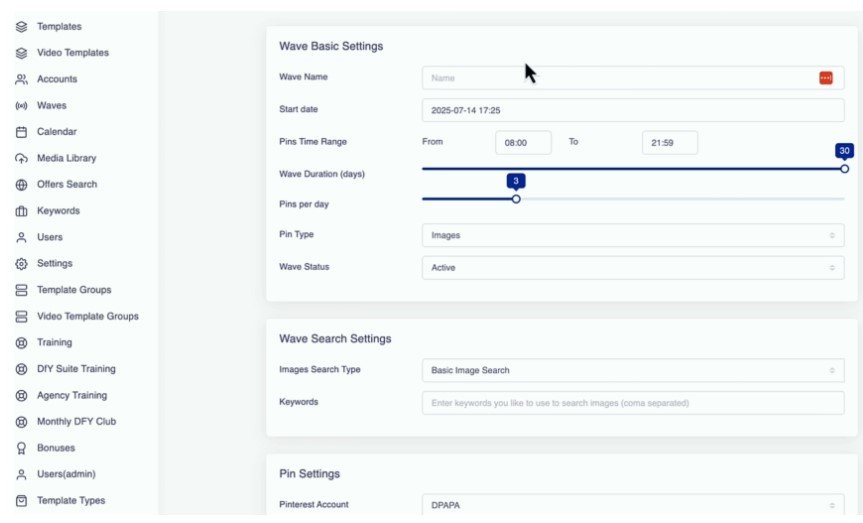Open the Media Library page
Image resolution: width=863 pixels, height=523 pixels.
66,158
